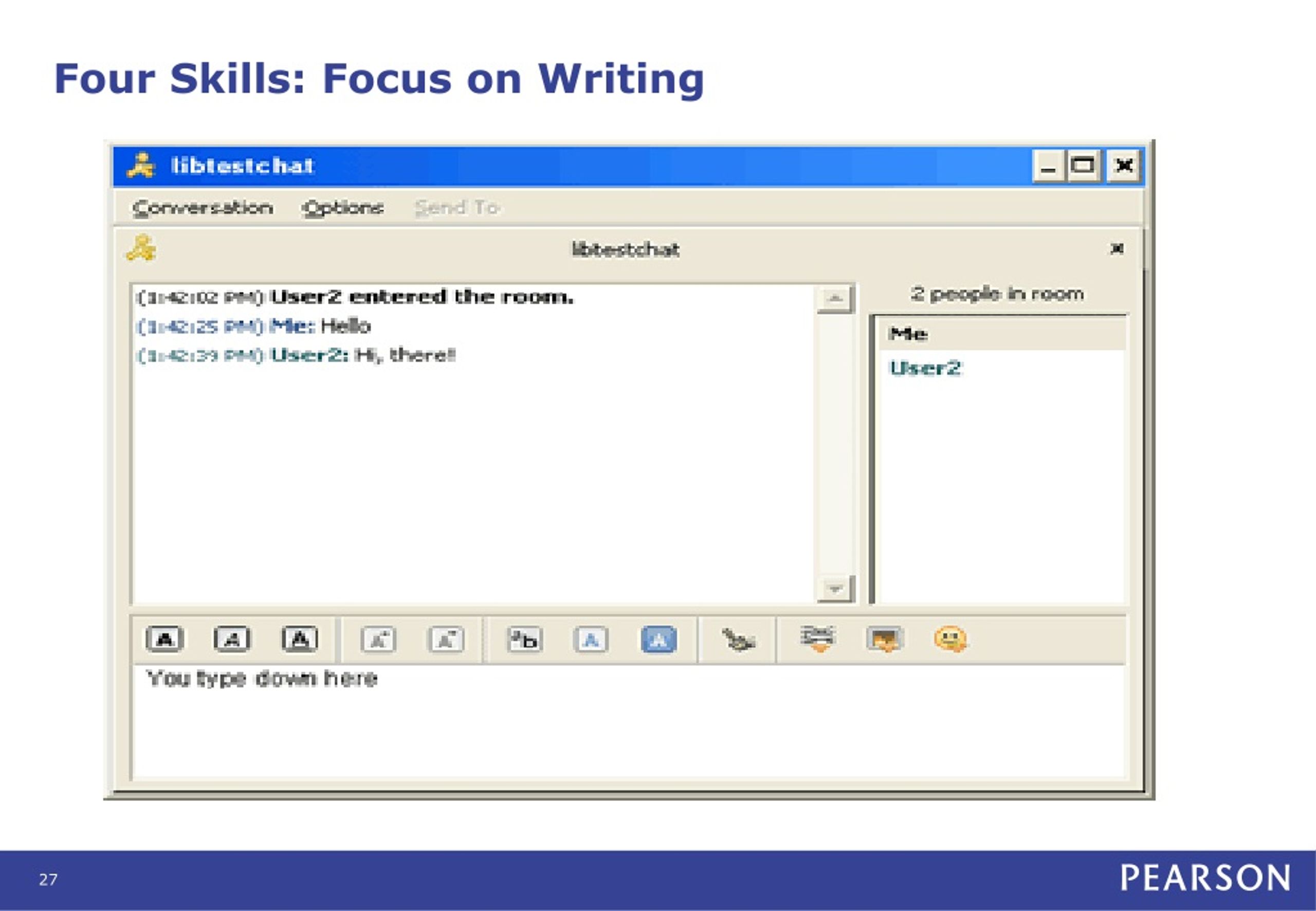Image resolution: width=1316 pixels, height=911 pixels.
Task: Decrease font size with the smaller-font icon
Action: (x=446, y=640)
